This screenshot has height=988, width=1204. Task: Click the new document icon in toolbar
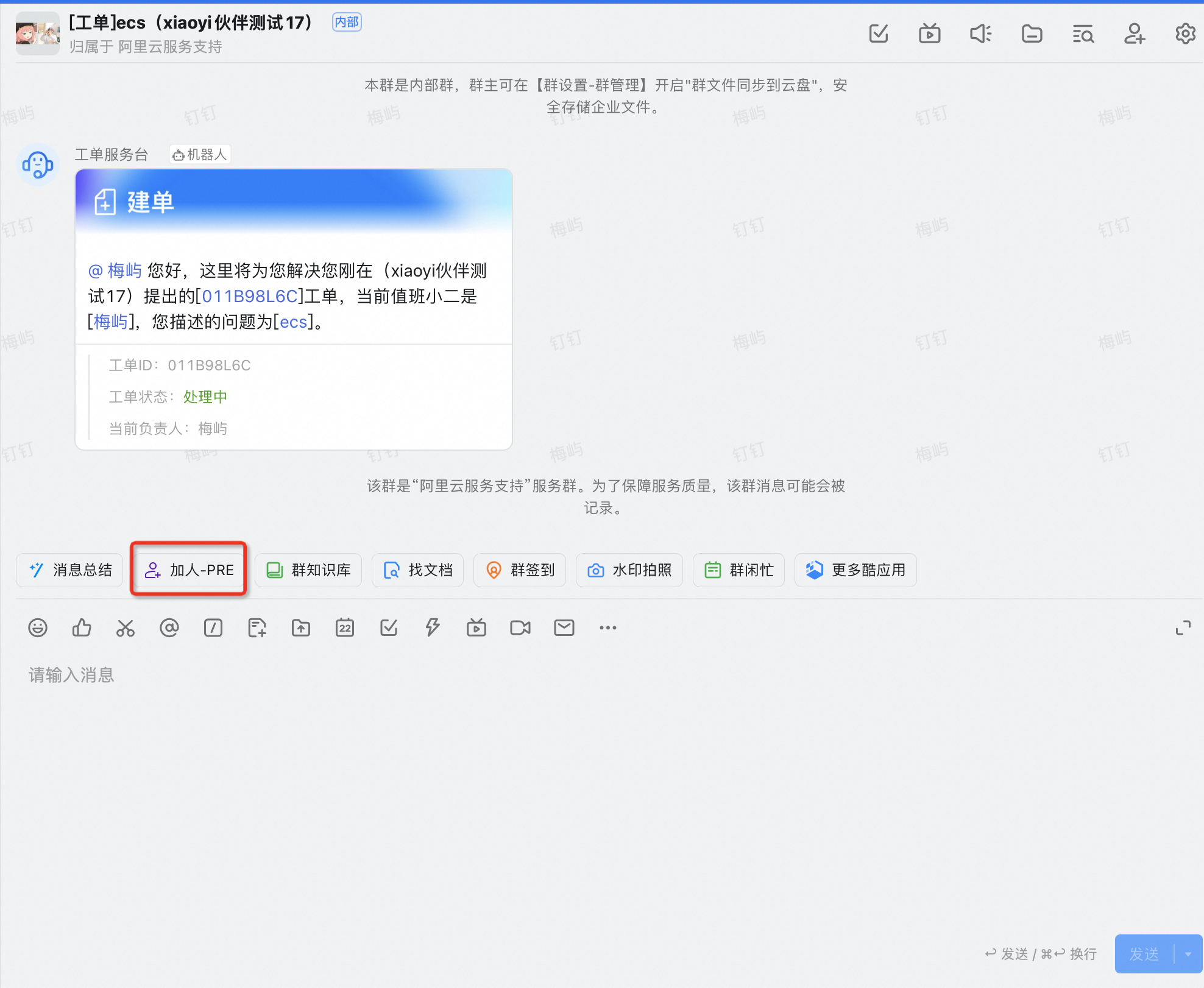click(x=257, y=627)
